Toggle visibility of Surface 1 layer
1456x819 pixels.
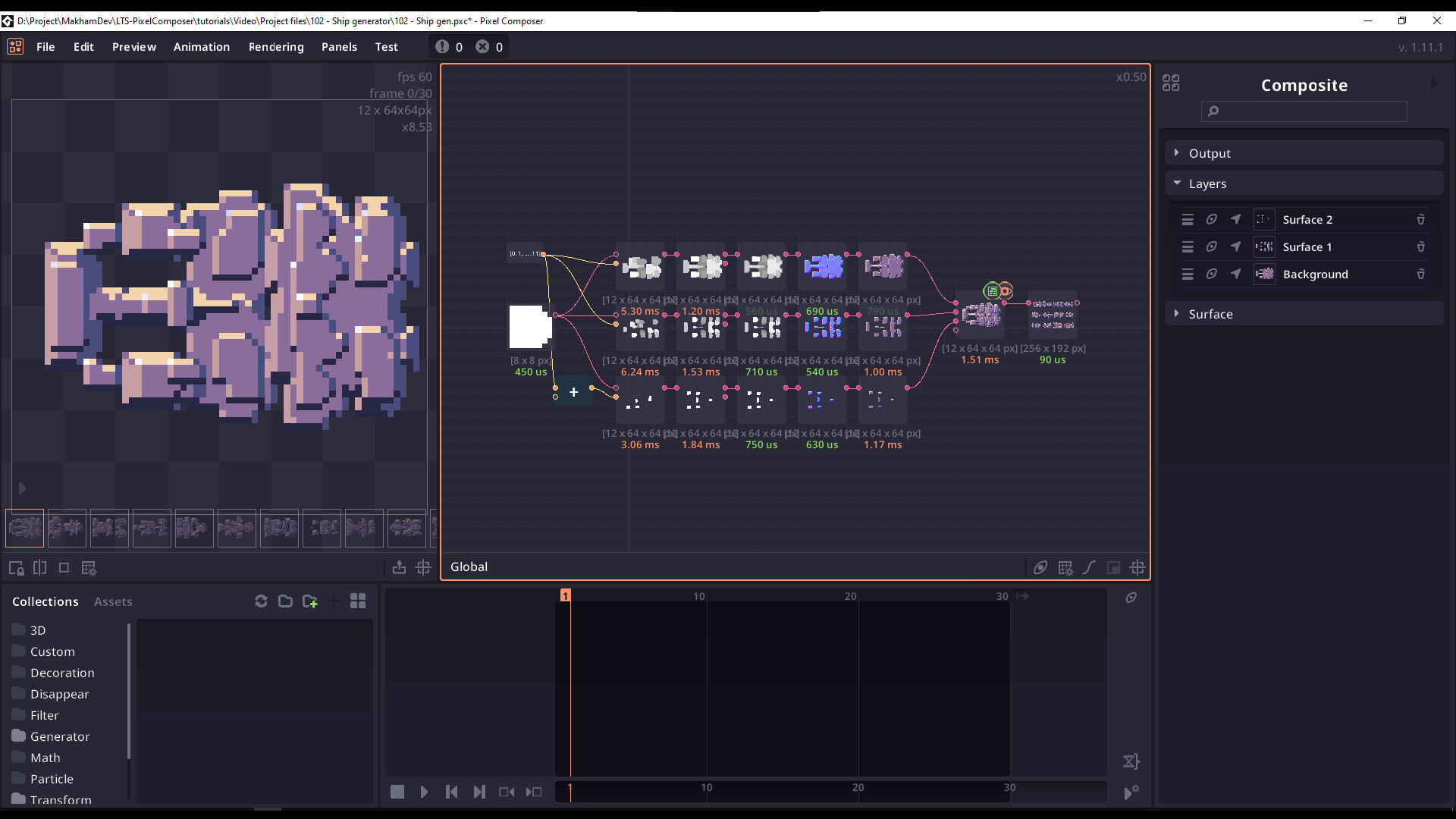pos(1211,246)
